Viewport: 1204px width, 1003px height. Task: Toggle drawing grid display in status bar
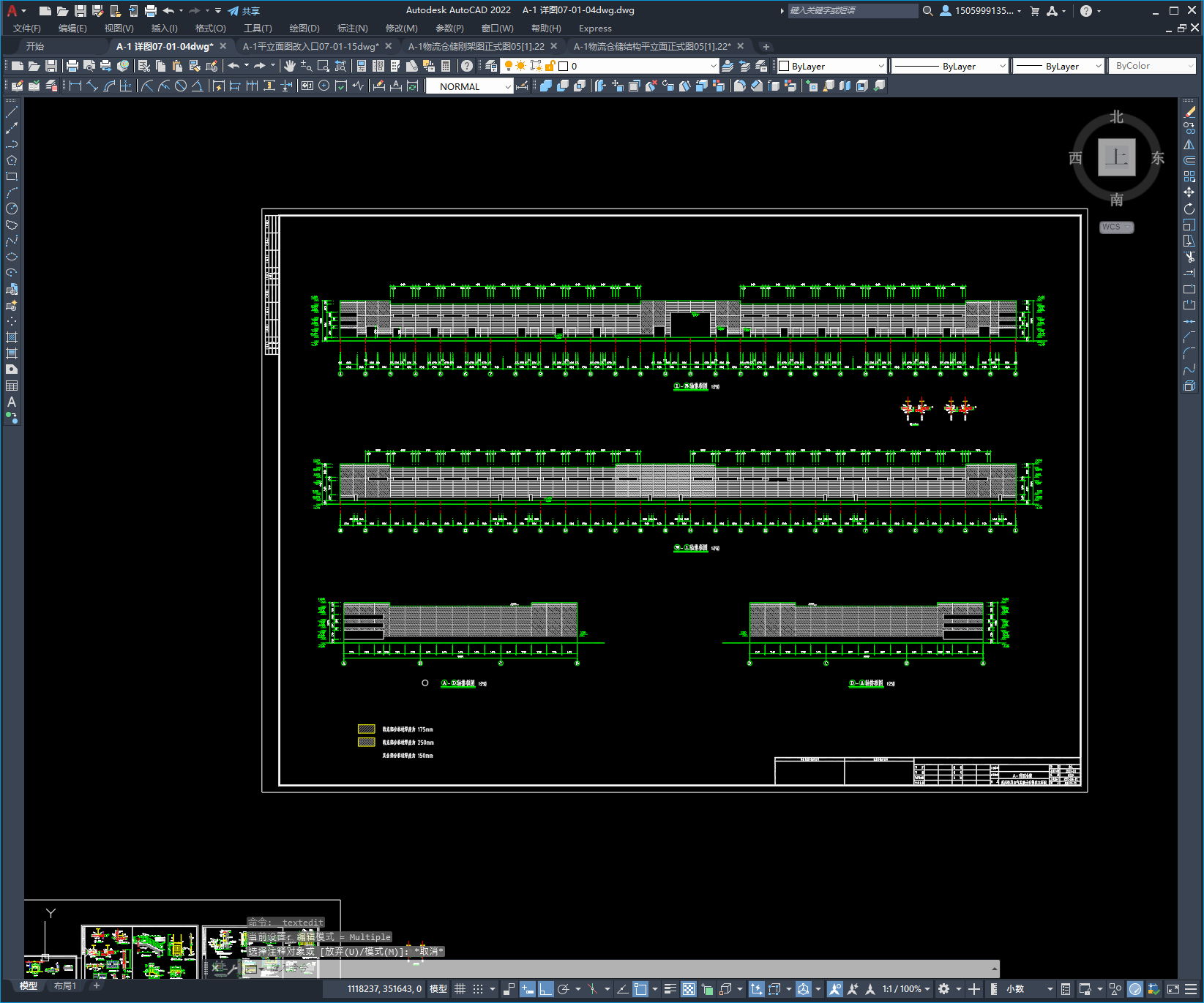(x=460, y=989)
